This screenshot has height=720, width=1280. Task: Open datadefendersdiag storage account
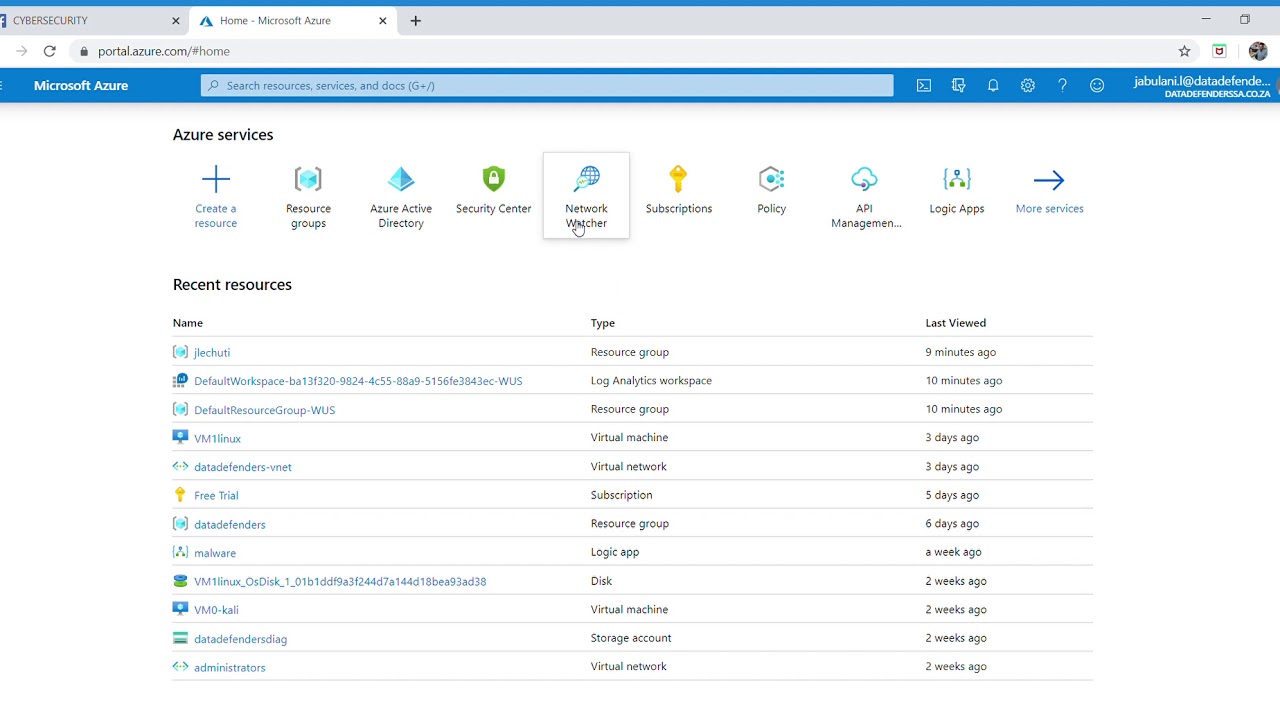tap(240, 639)
